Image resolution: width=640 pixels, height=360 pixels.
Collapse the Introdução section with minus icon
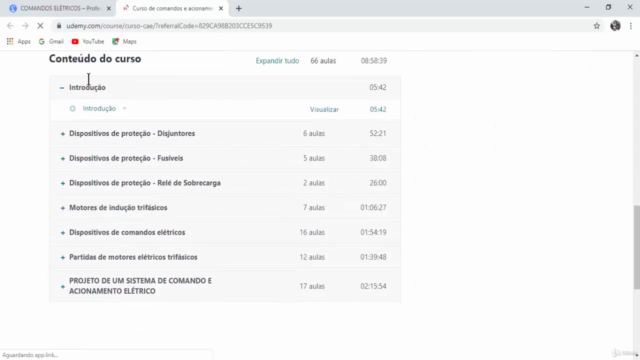[x=62, y=88]
